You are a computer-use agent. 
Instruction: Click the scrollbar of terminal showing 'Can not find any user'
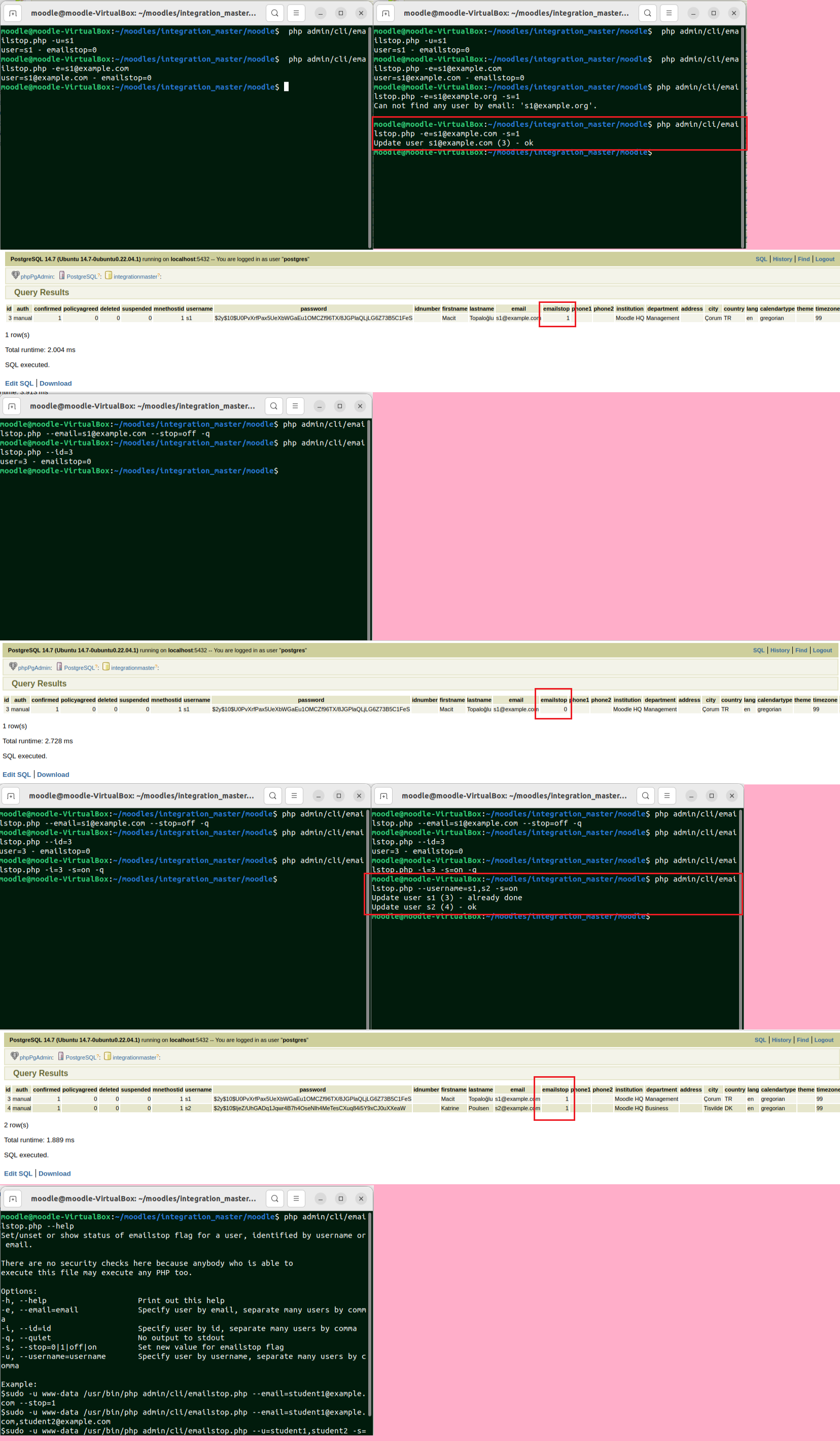point(743,137)
